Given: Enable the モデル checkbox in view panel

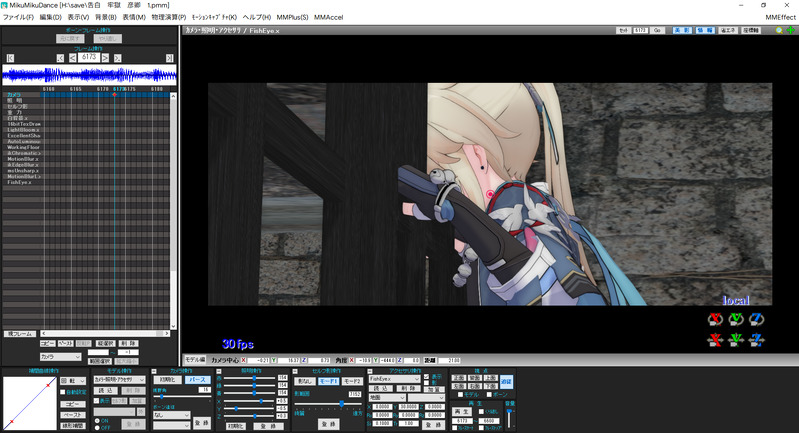Looking at the screenshot, I should pyautogui.click(x=461, y=395).
